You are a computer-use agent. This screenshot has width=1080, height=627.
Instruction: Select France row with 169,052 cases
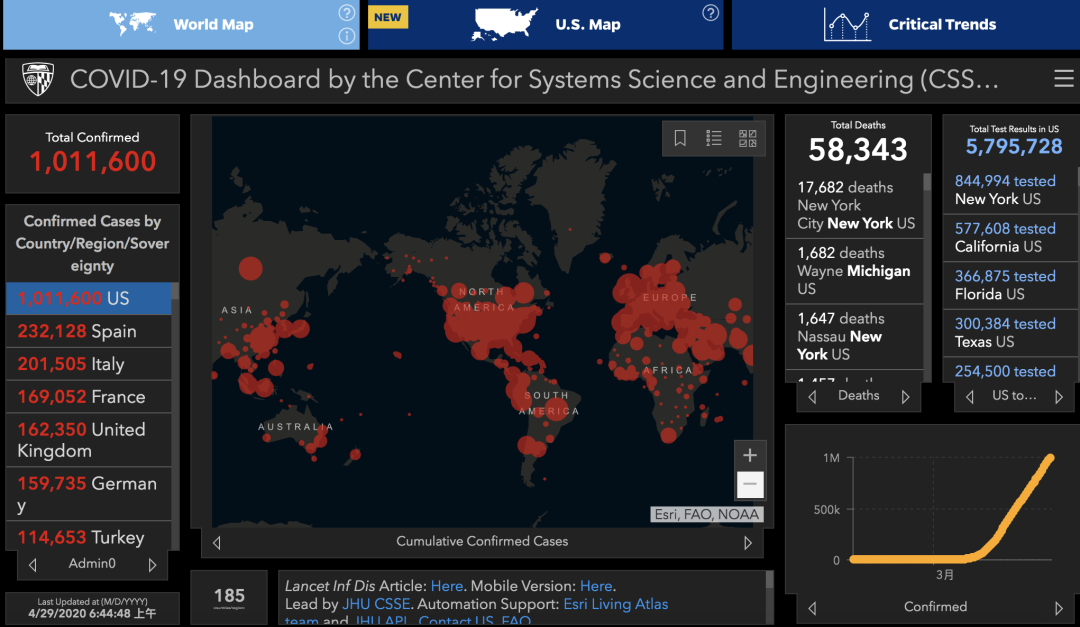88,397
